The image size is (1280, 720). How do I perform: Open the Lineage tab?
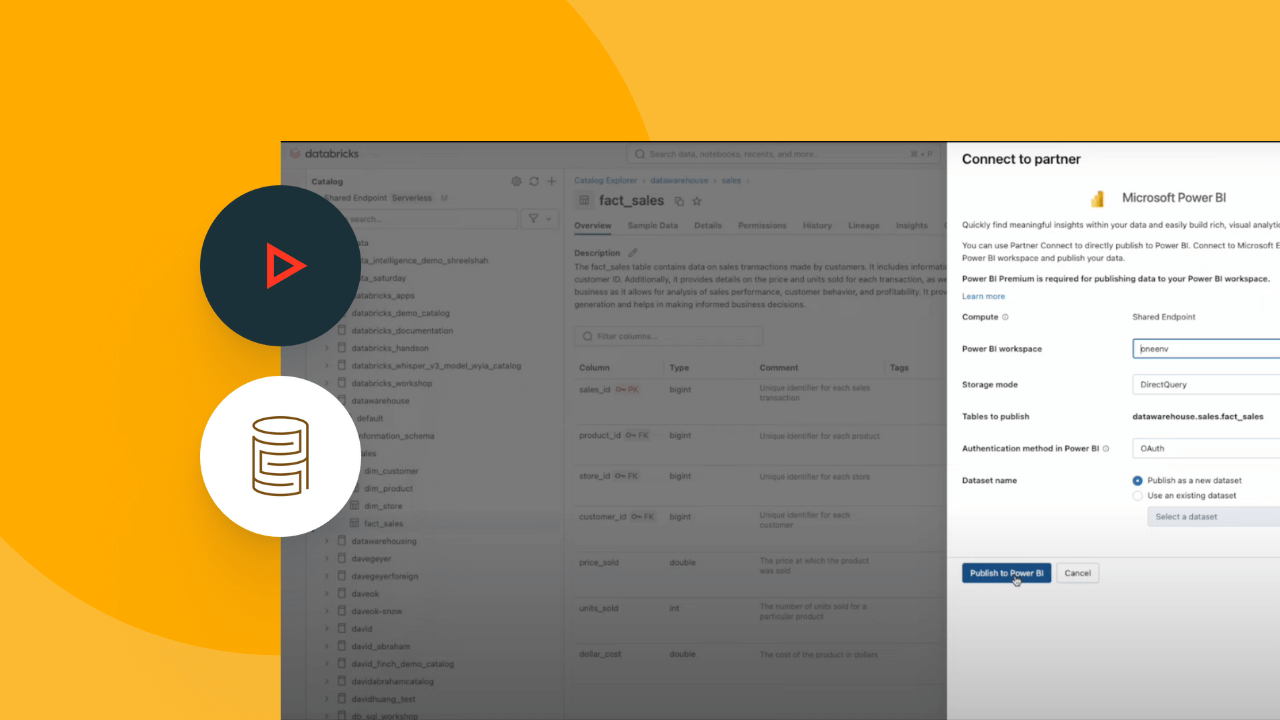(x=863, y=225)
